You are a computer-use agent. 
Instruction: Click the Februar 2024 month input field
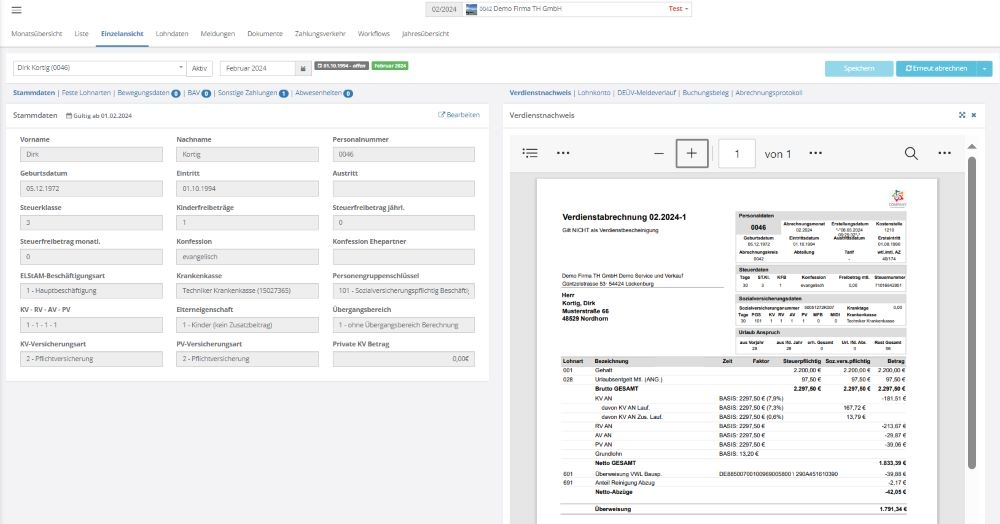[x=258, y=68]
